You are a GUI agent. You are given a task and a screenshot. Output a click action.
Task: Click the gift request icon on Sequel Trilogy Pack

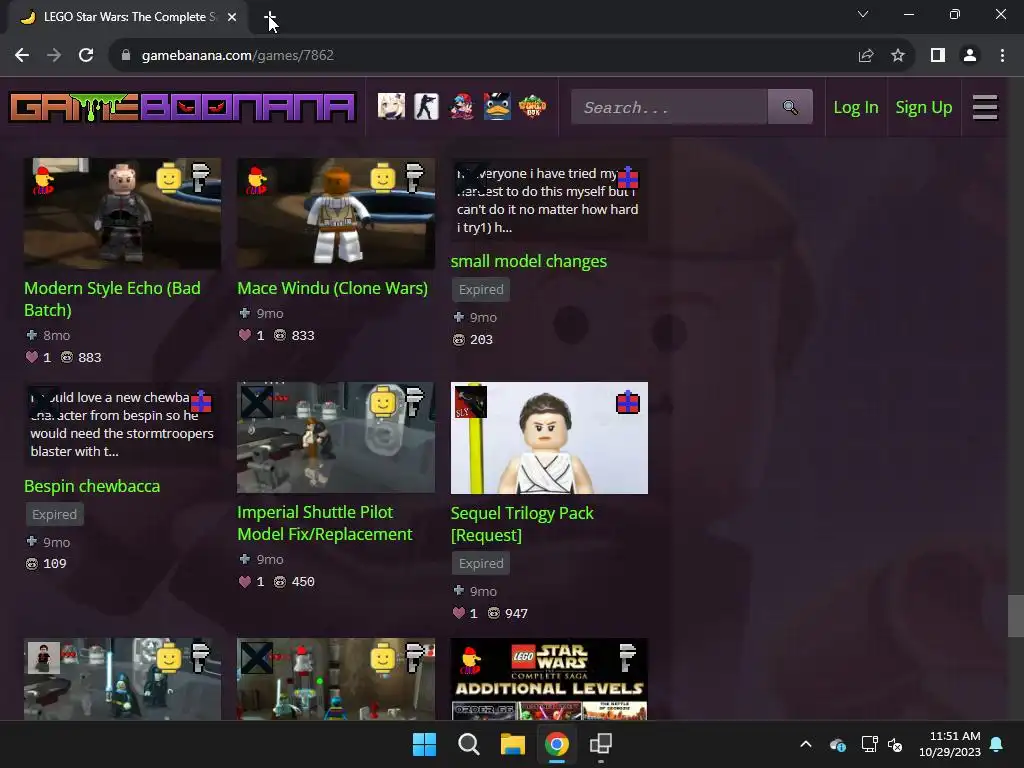pos(628,402)
